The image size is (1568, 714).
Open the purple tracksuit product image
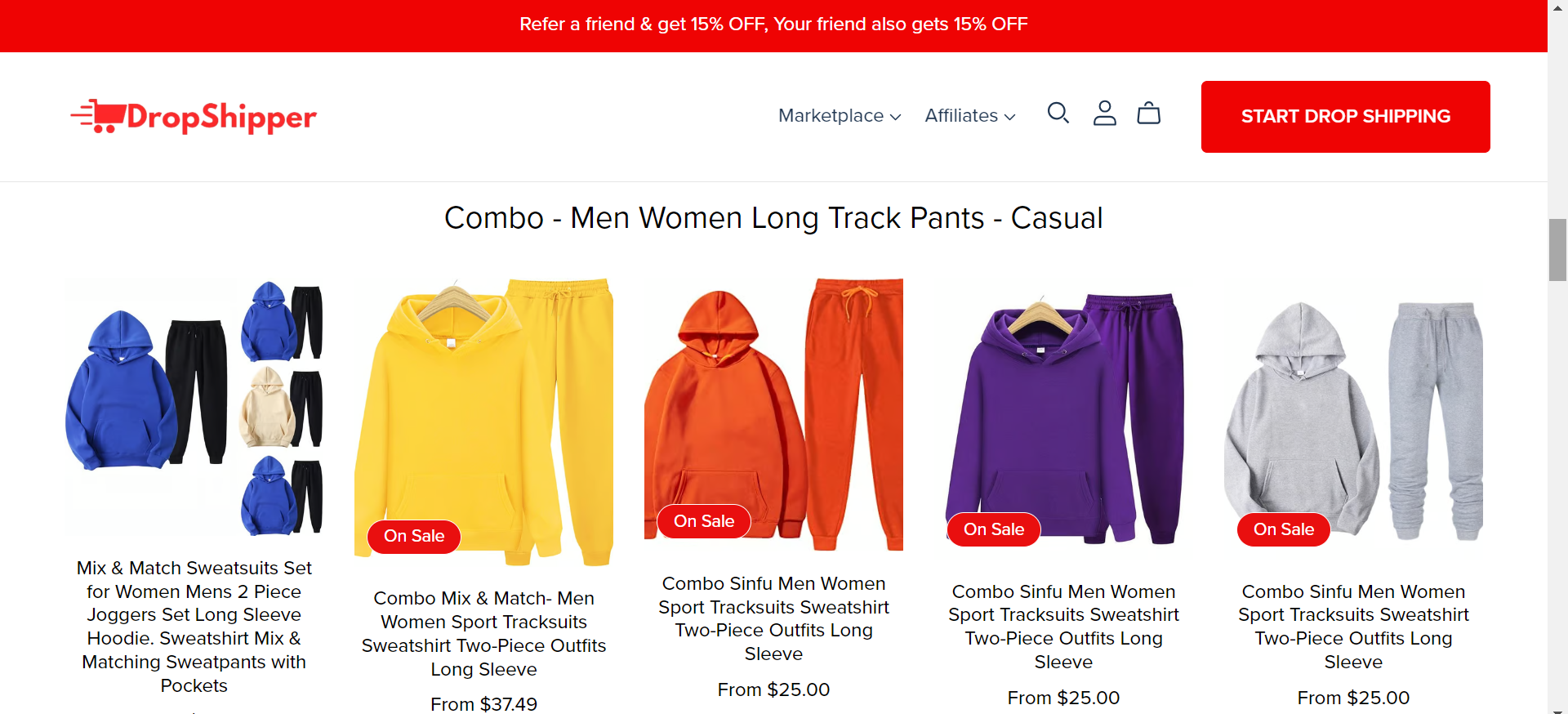pos(1063,419)
